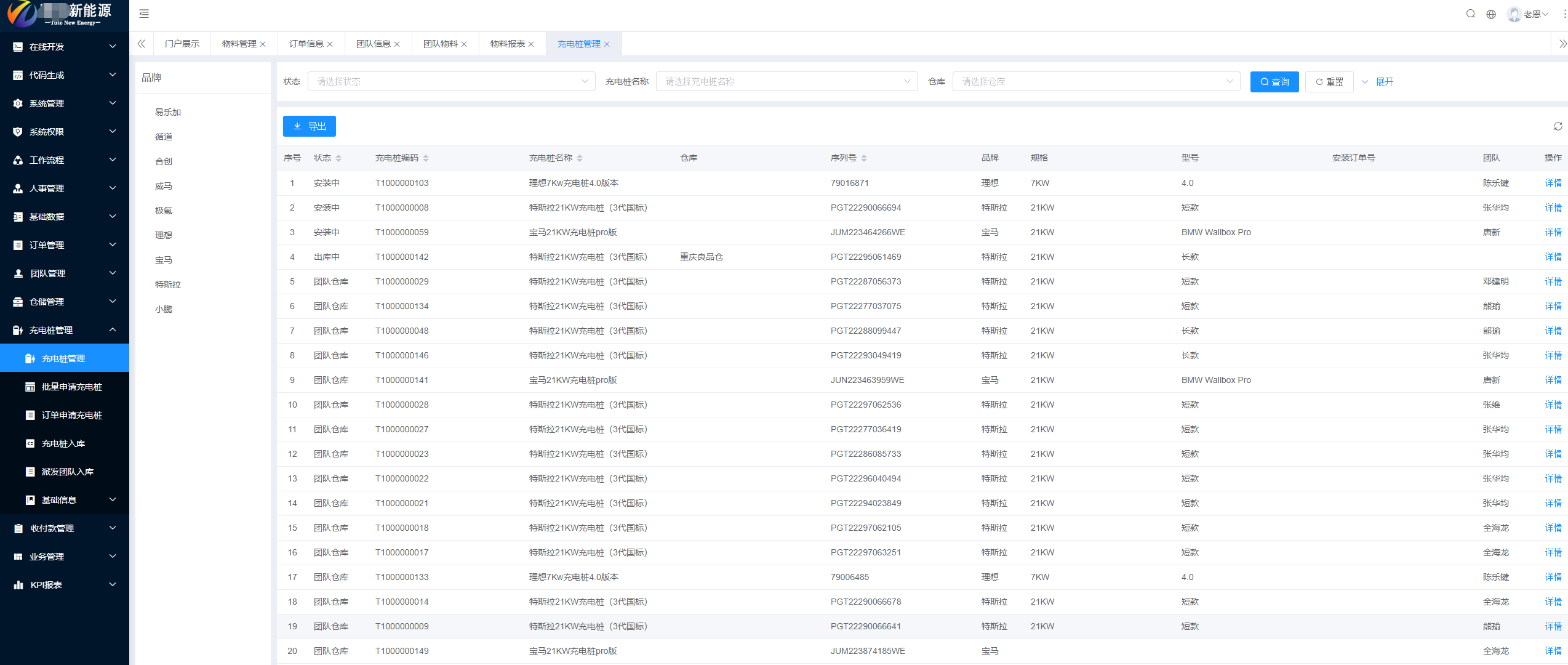Click the header kebab more-options icon

[x=1564, y=14]
